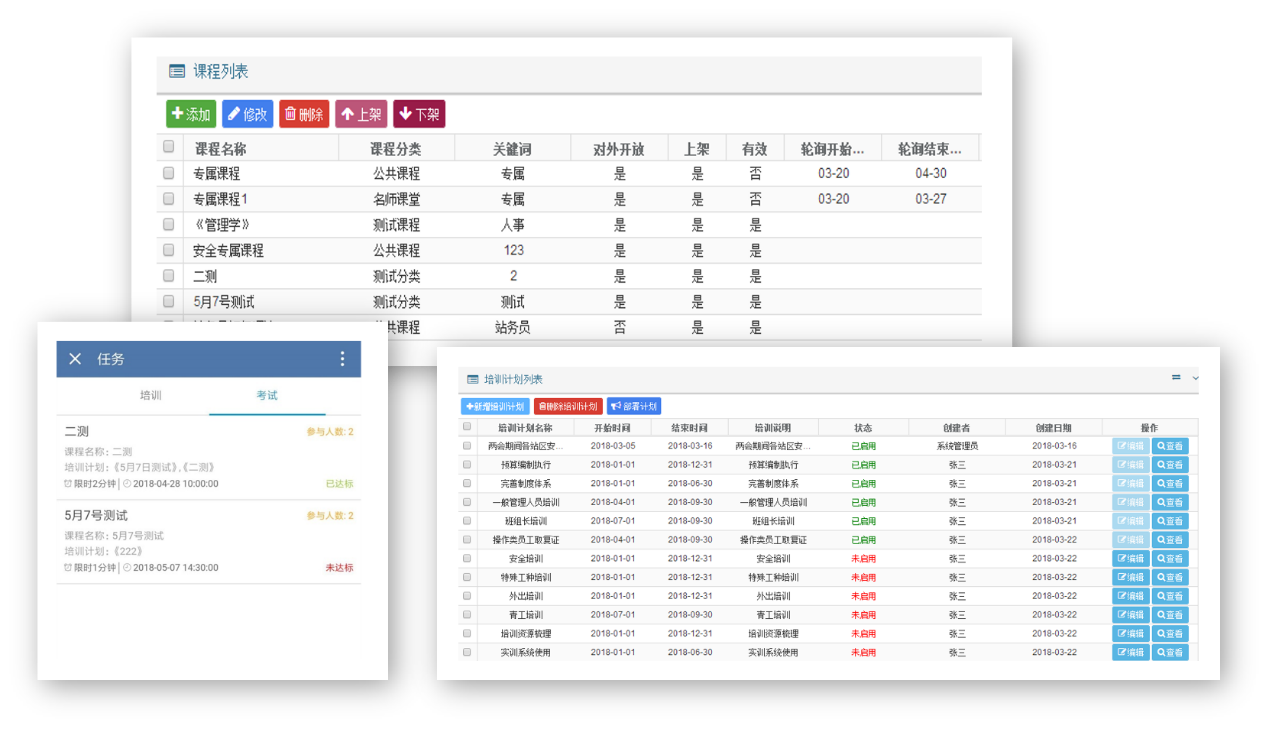Check the box for 专属课程1 row
The height and width of the screenshot is (729, 1269).
pyautogui.click(x=169, y=199)
